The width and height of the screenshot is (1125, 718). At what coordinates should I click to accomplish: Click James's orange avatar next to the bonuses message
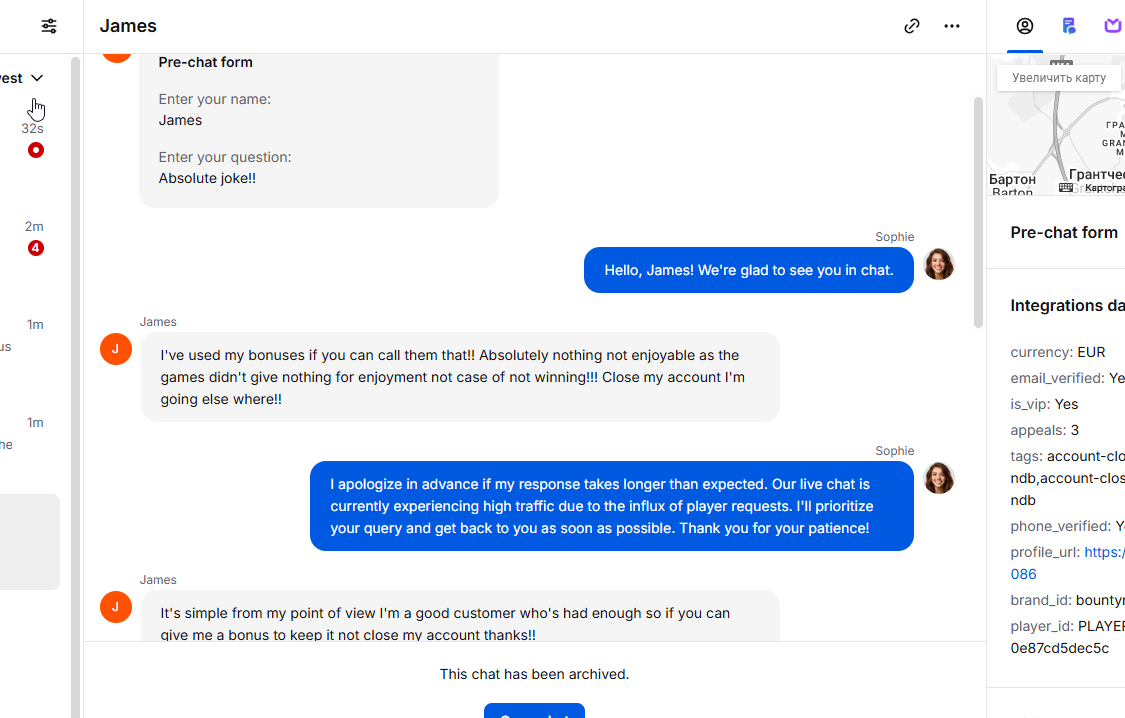[x=116, y=349]
